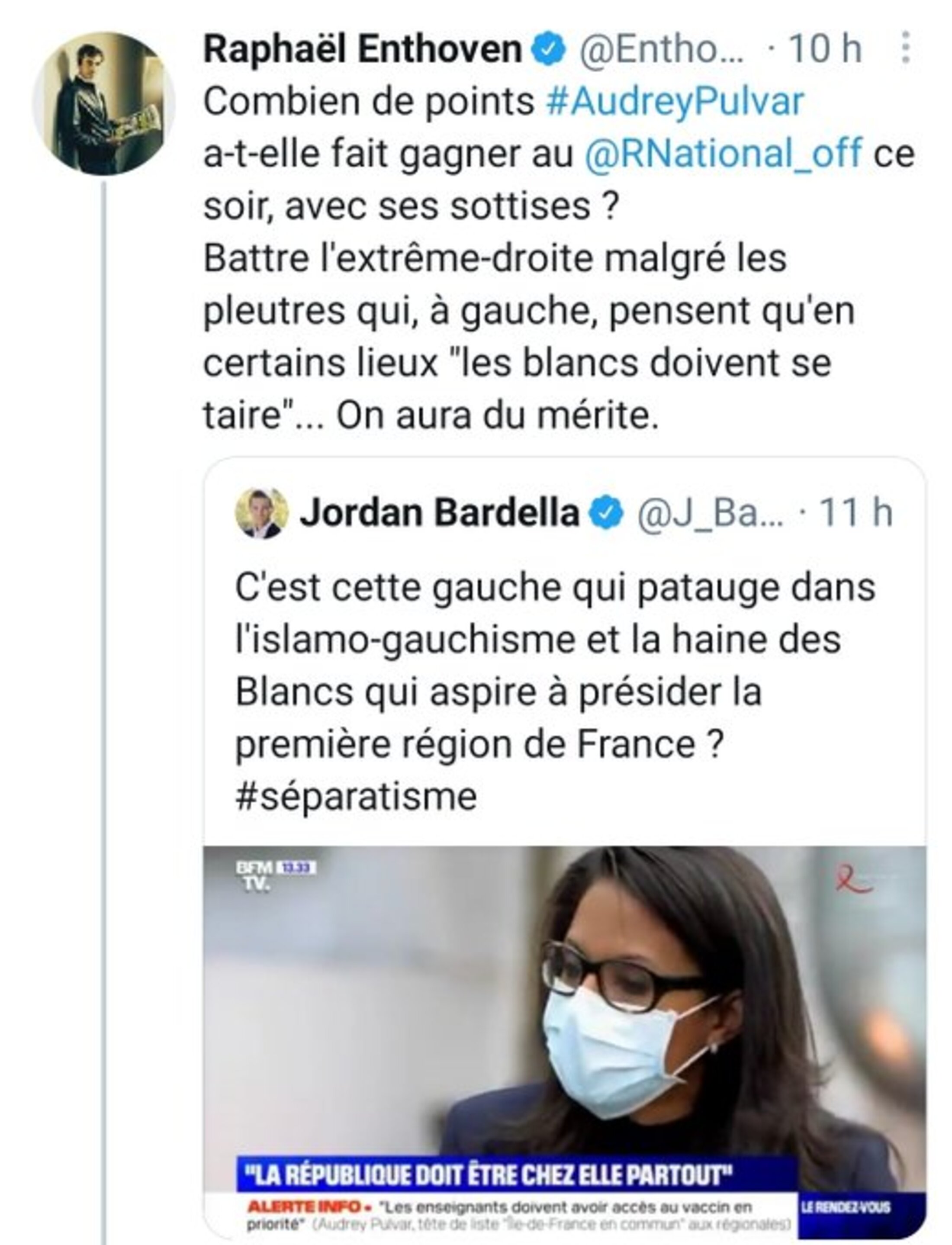Open Raphaël Enthoven's profile picture
This screenshot has height=1245, width=952.
click(x=103, y=104)
